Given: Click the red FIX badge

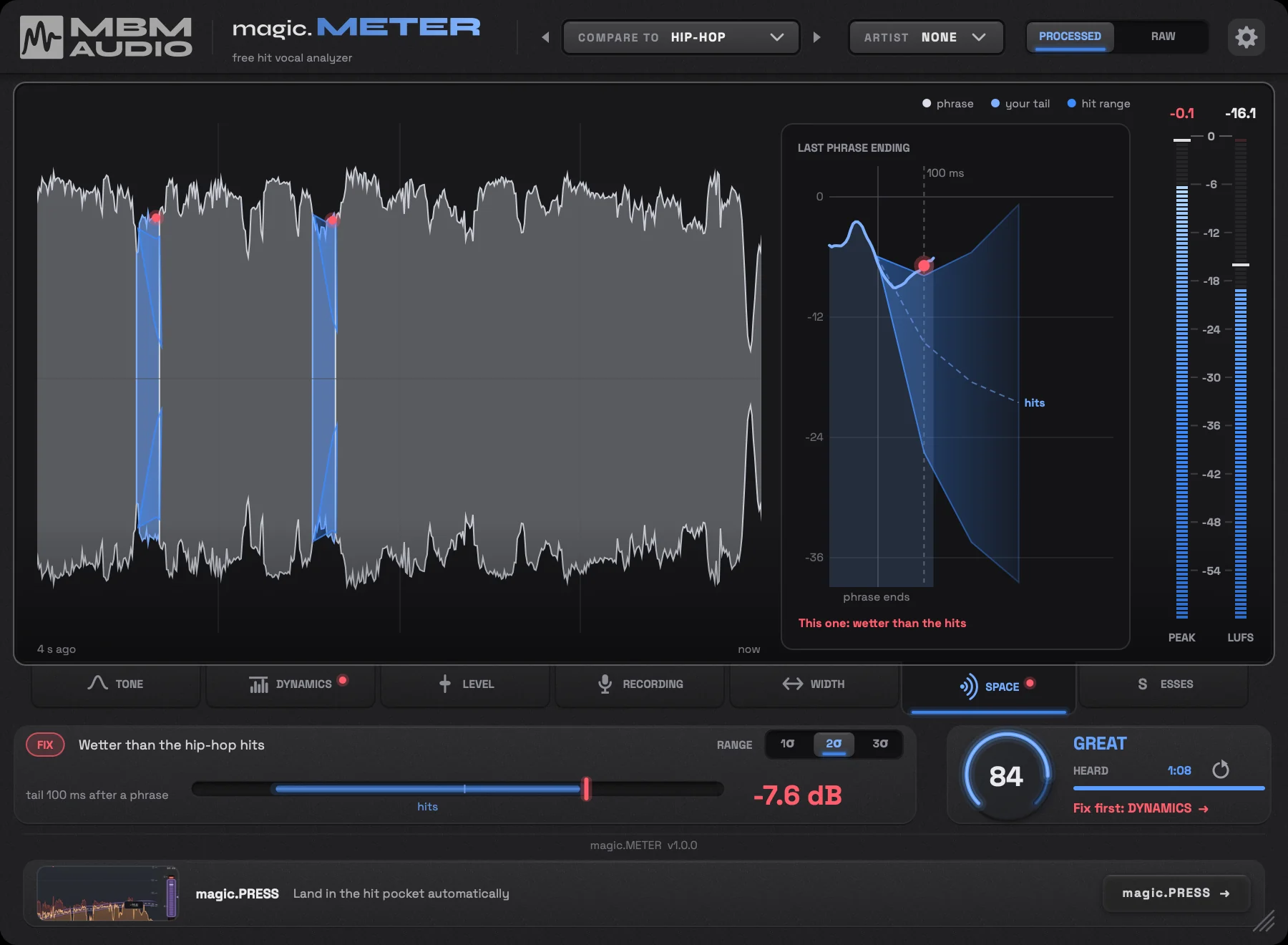Looking at the screenshot, I should click(x=45, y=745).
